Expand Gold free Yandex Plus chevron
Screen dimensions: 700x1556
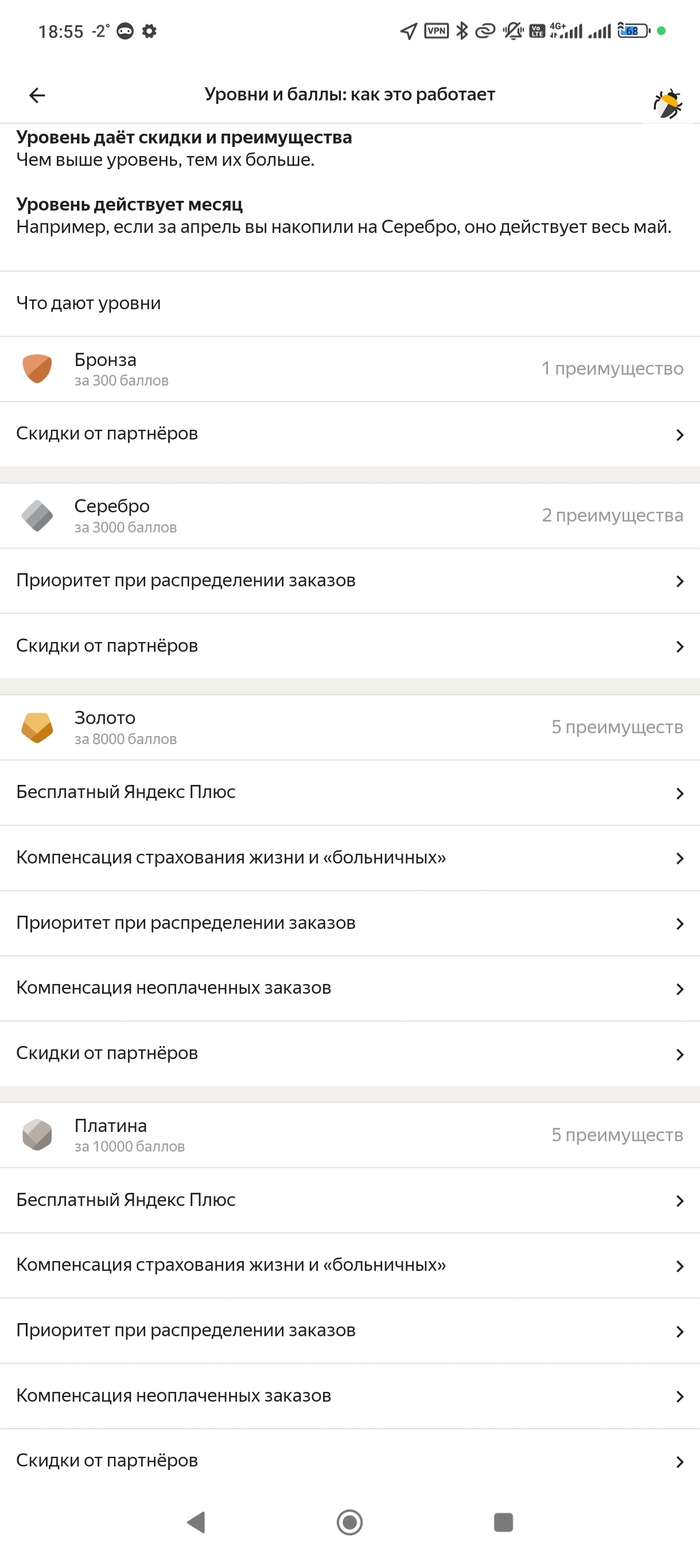coord(679,793)
